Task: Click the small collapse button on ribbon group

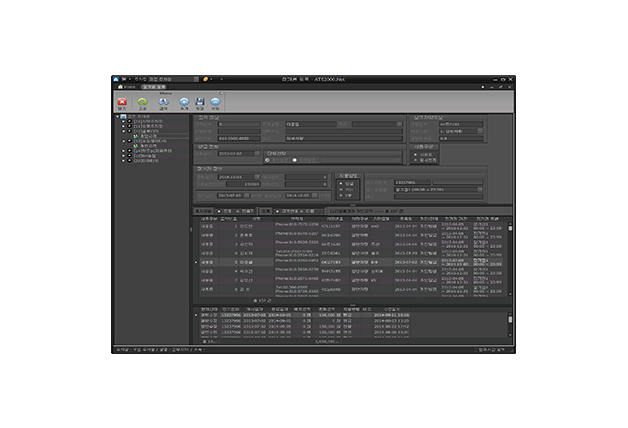Action: click(x=221, y=93)
